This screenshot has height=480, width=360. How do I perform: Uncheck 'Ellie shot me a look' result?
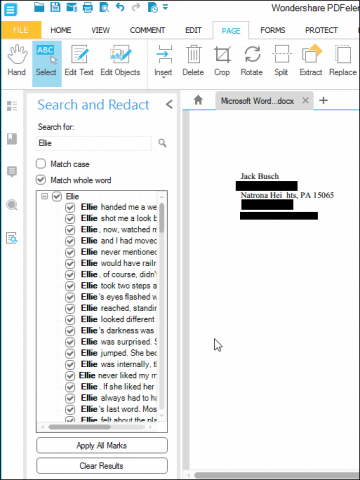pyautogui.click(x=70, y=219)
